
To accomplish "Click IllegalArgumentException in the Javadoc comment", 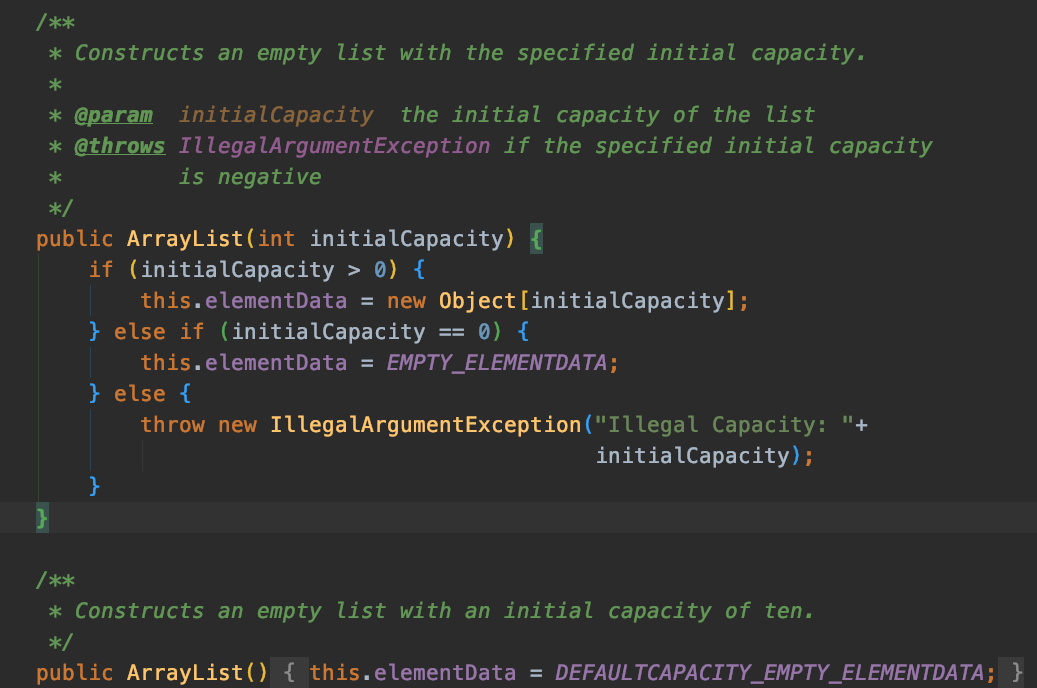I will tap(335, 146).
